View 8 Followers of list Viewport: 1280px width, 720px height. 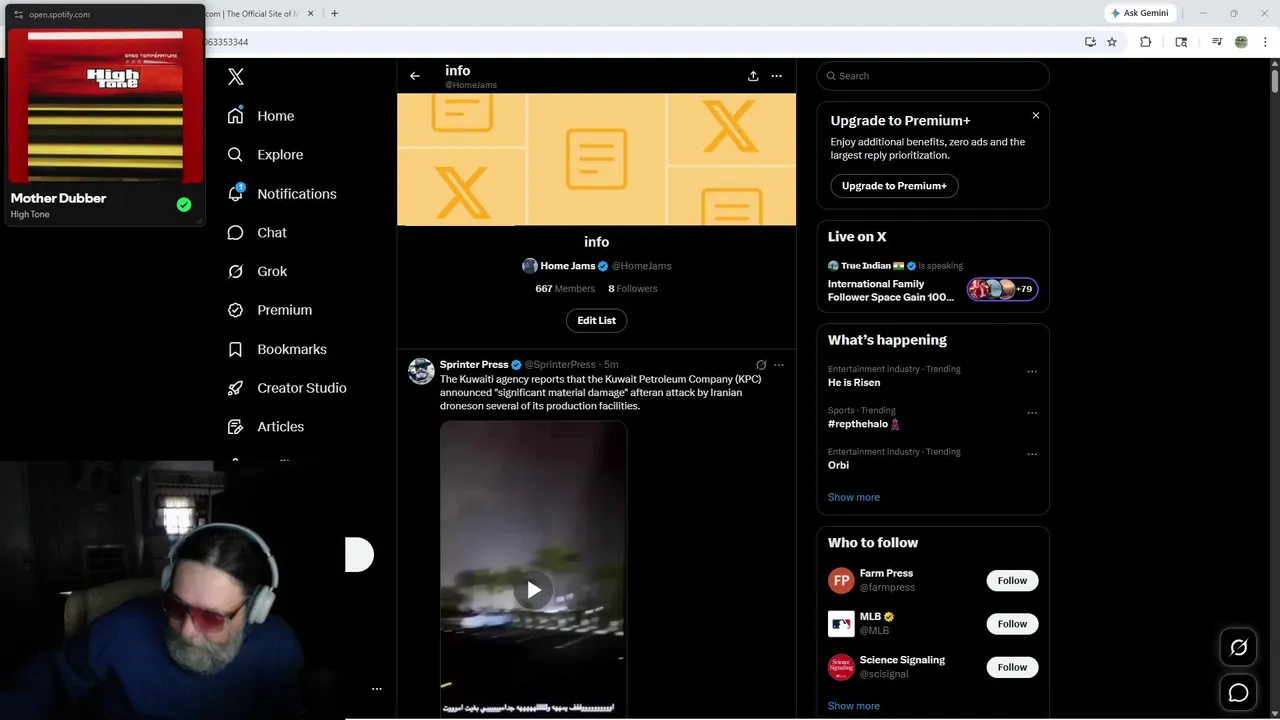pyautogui.click(x=633, y=288)
